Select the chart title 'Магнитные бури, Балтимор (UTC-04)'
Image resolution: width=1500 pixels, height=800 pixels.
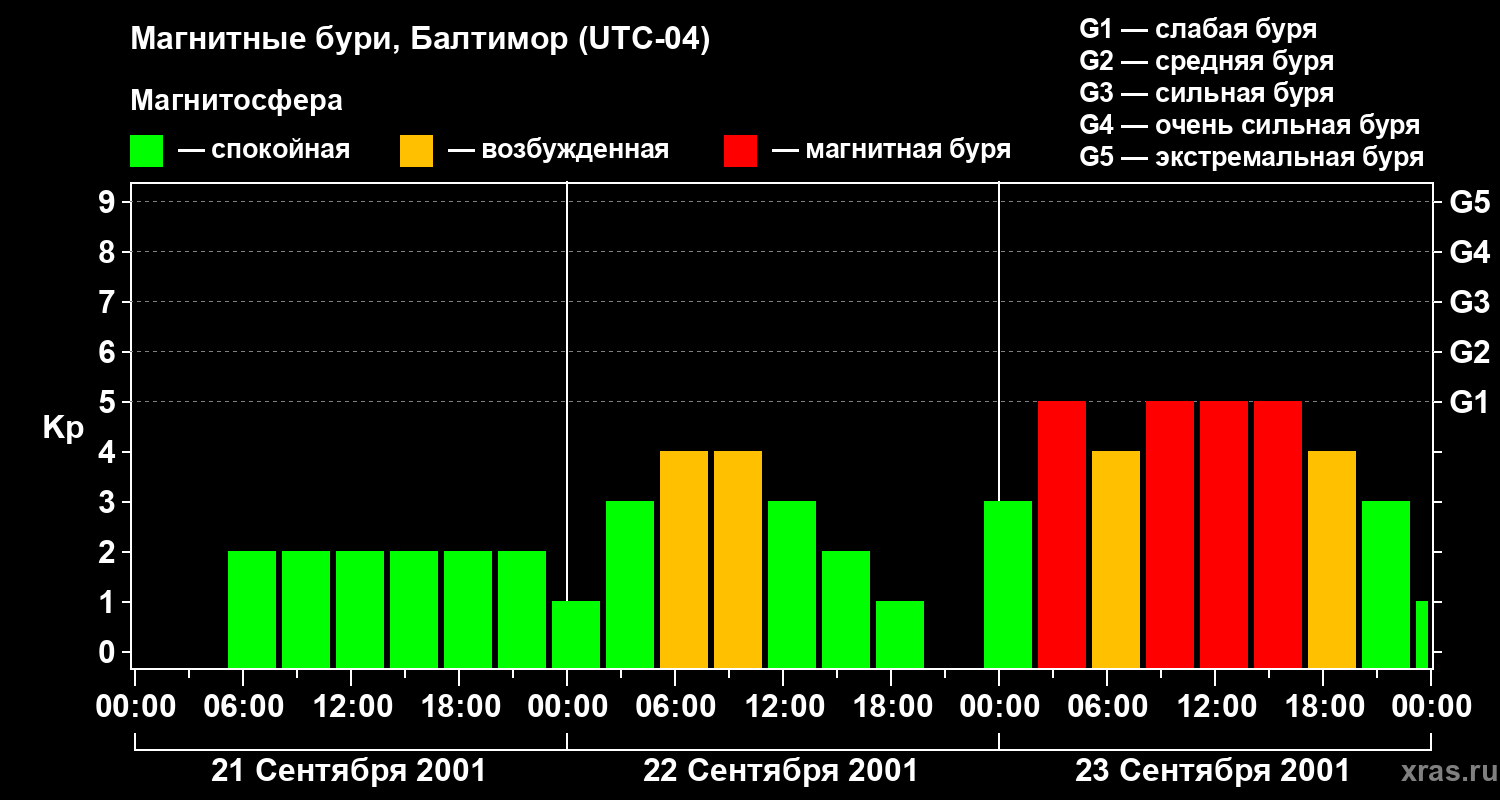click(x=420, y=41)
